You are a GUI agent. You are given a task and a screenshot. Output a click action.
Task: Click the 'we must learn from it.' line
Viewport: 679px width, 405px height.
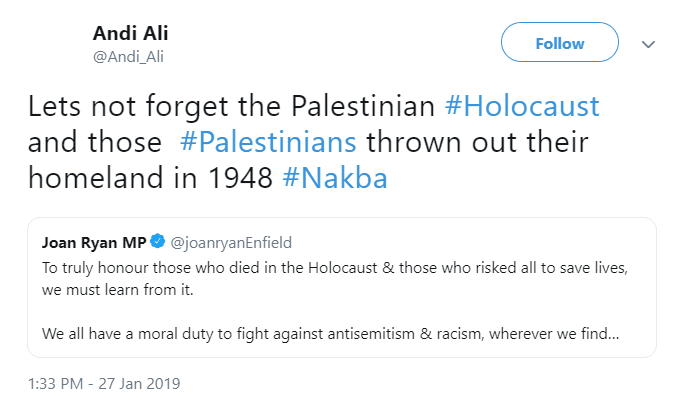coord(117,290)
